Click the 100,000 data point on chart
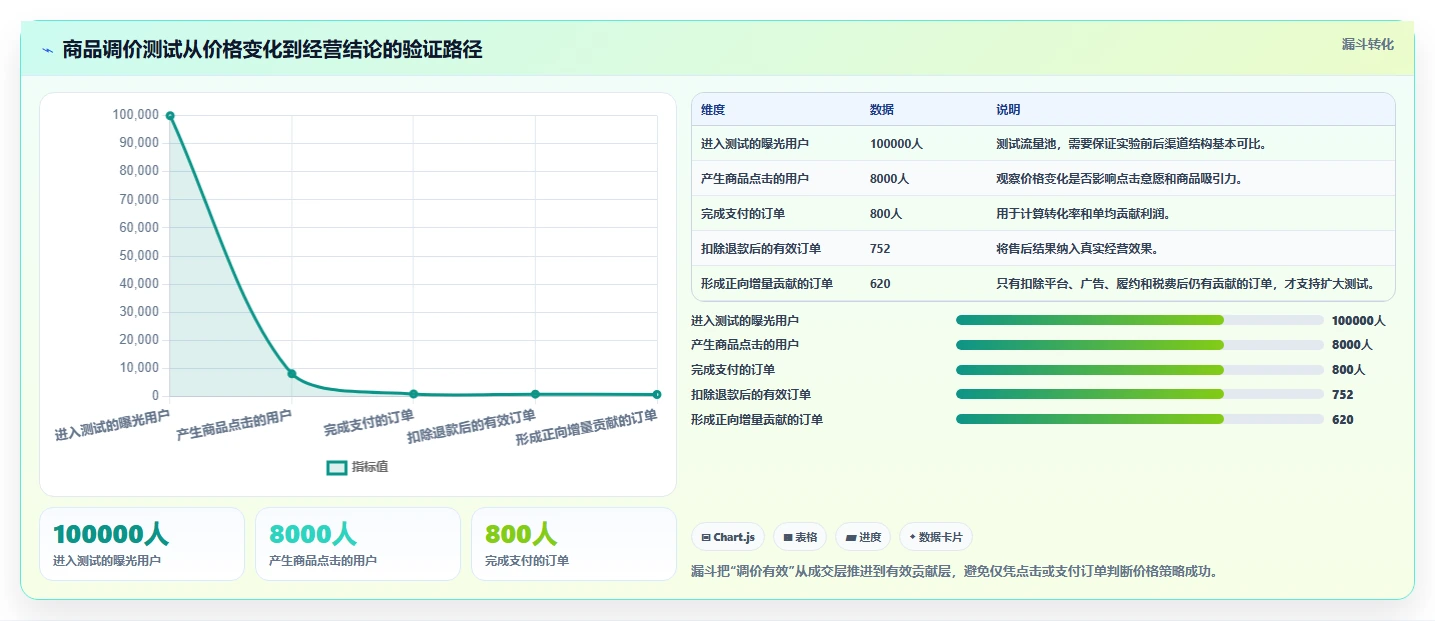Screen dimensions: 1435x621 click(x=170, y=116)
